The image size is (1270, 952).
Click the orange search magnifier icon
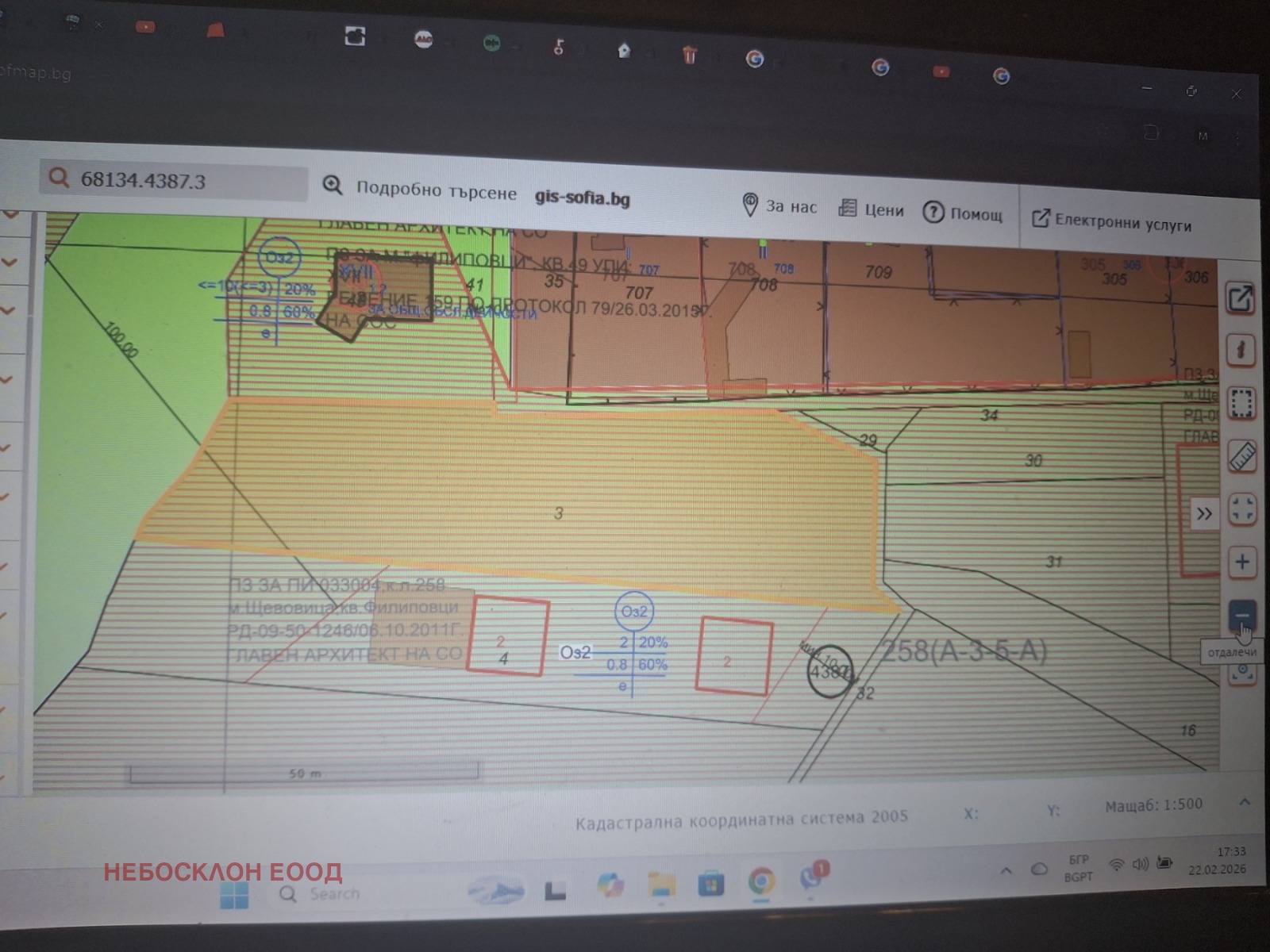[x=60, y=178]
